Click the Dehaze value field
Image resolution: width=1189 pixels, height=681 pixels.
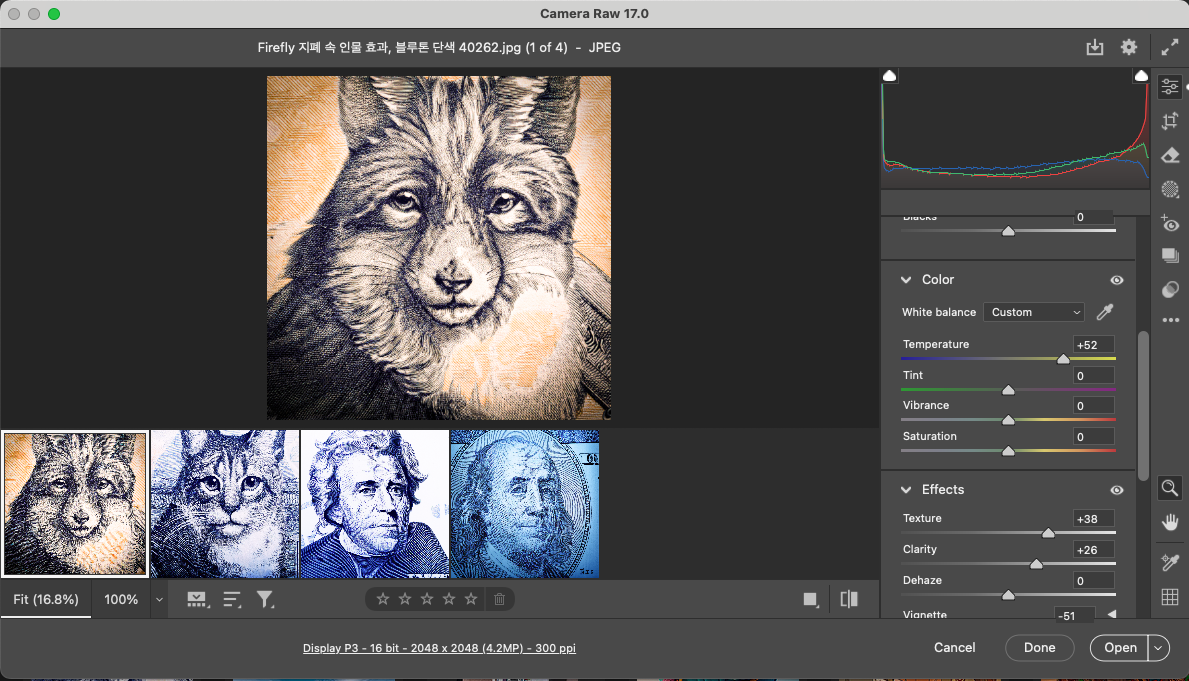click(1093, 581)
